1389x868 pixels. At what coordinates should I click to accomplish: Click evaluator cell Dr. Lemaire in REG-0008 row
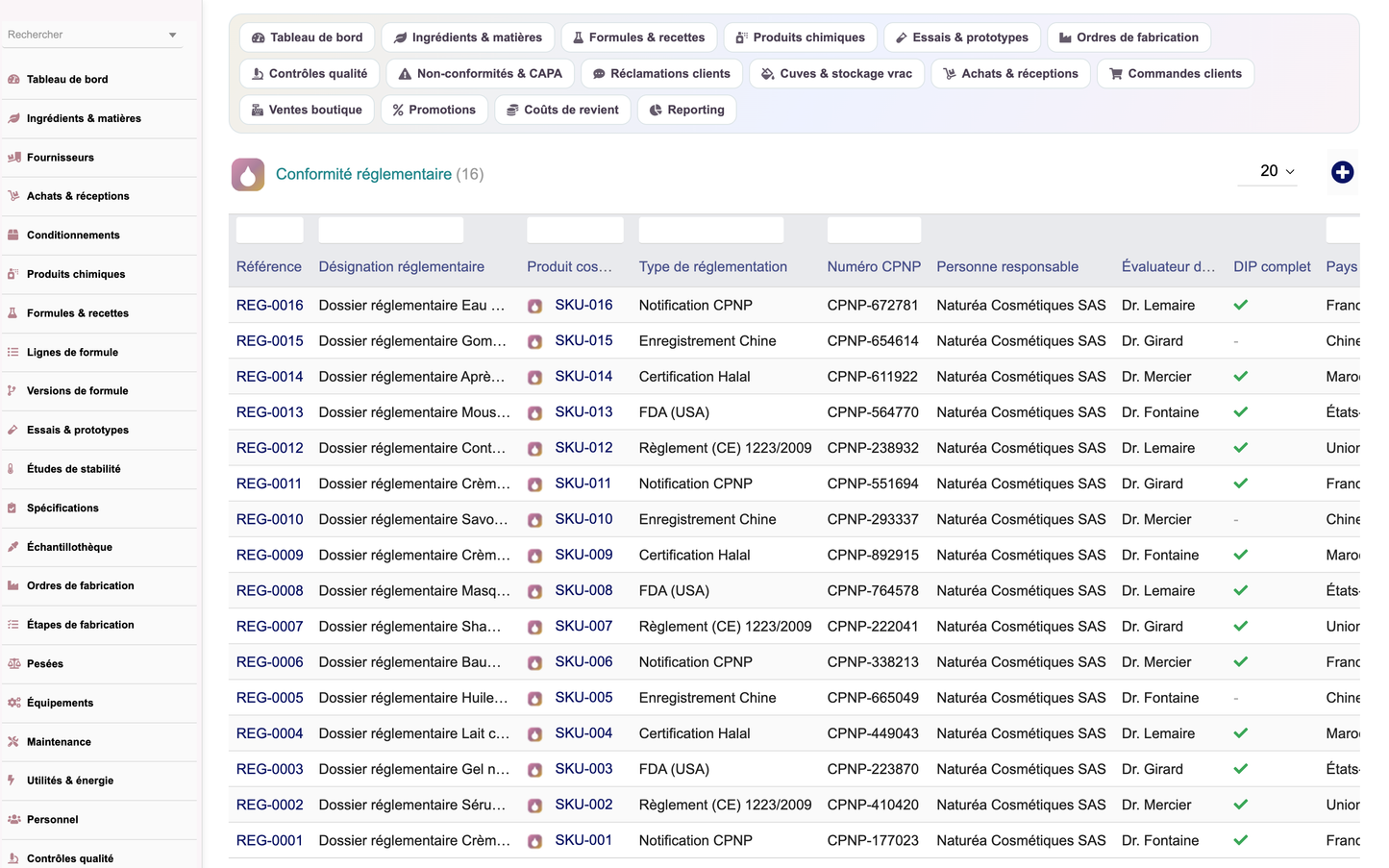tap(1158, 591)
